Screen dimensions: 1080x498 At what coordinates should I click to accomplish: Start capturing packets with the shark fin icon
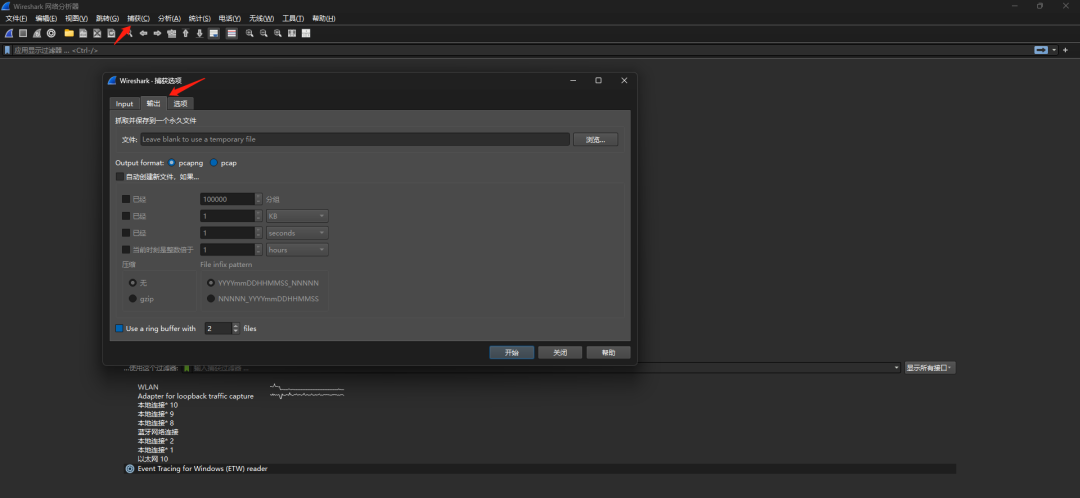click(9, 33)
